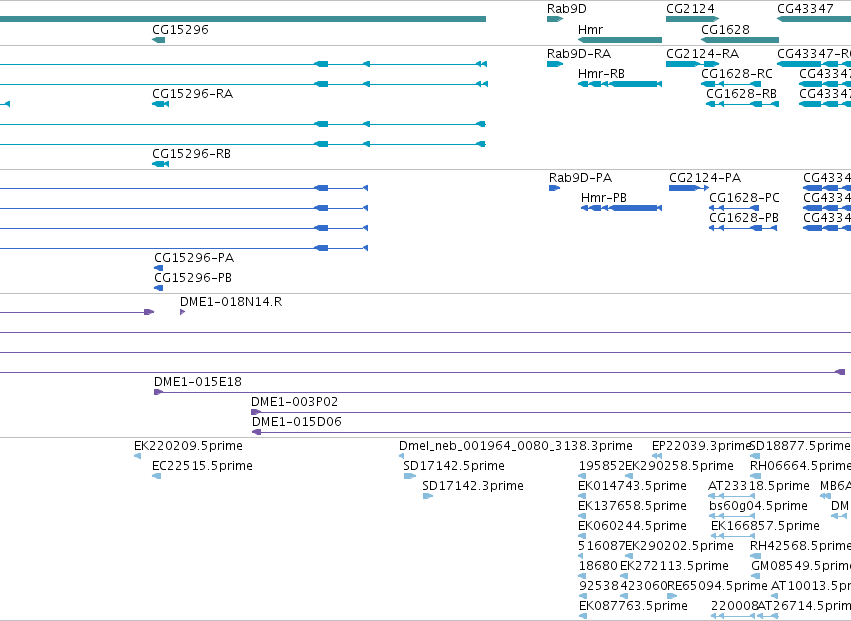This screenshot has height=621, width=851.
Task: Select protein Rab9D-PA
Action: 580,178
